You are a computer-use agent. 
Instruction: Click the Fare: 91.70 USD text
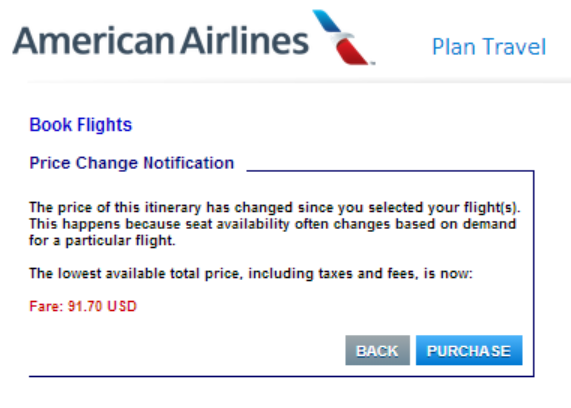pyautogui.click(x=83, y=306)
